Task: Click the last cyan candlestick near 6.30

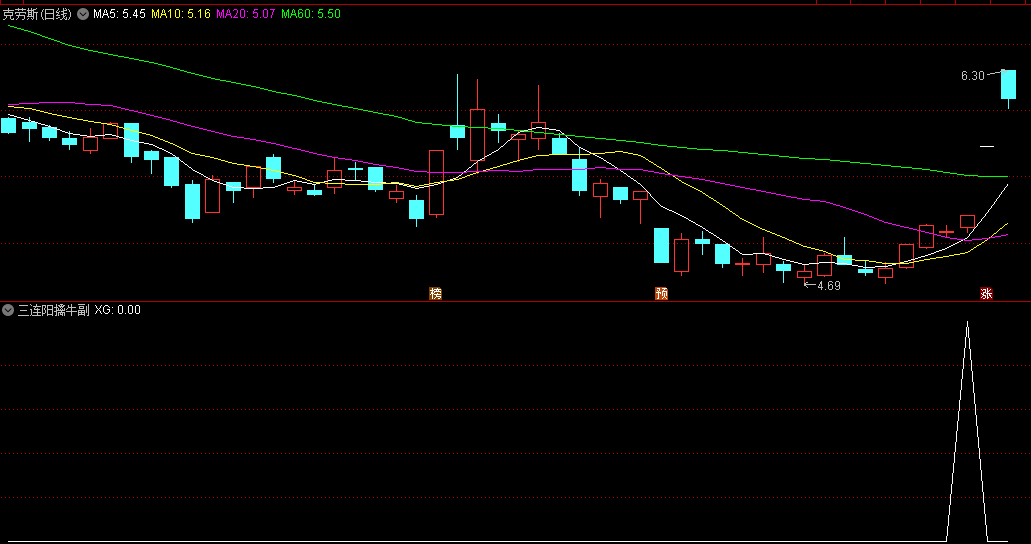Action: (1008, 84)
